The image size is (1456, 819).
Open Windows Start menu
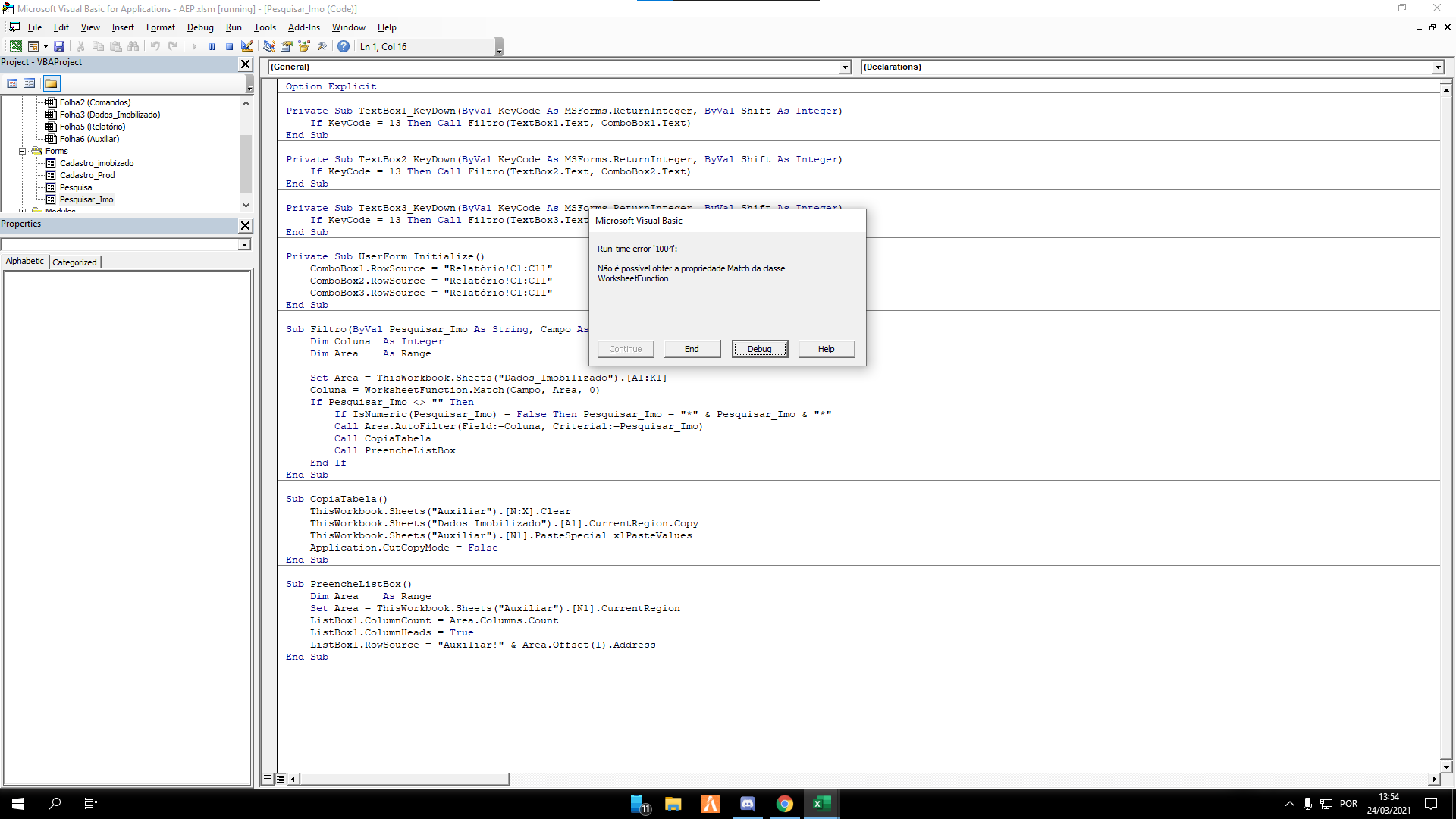[x=18, y=804]
